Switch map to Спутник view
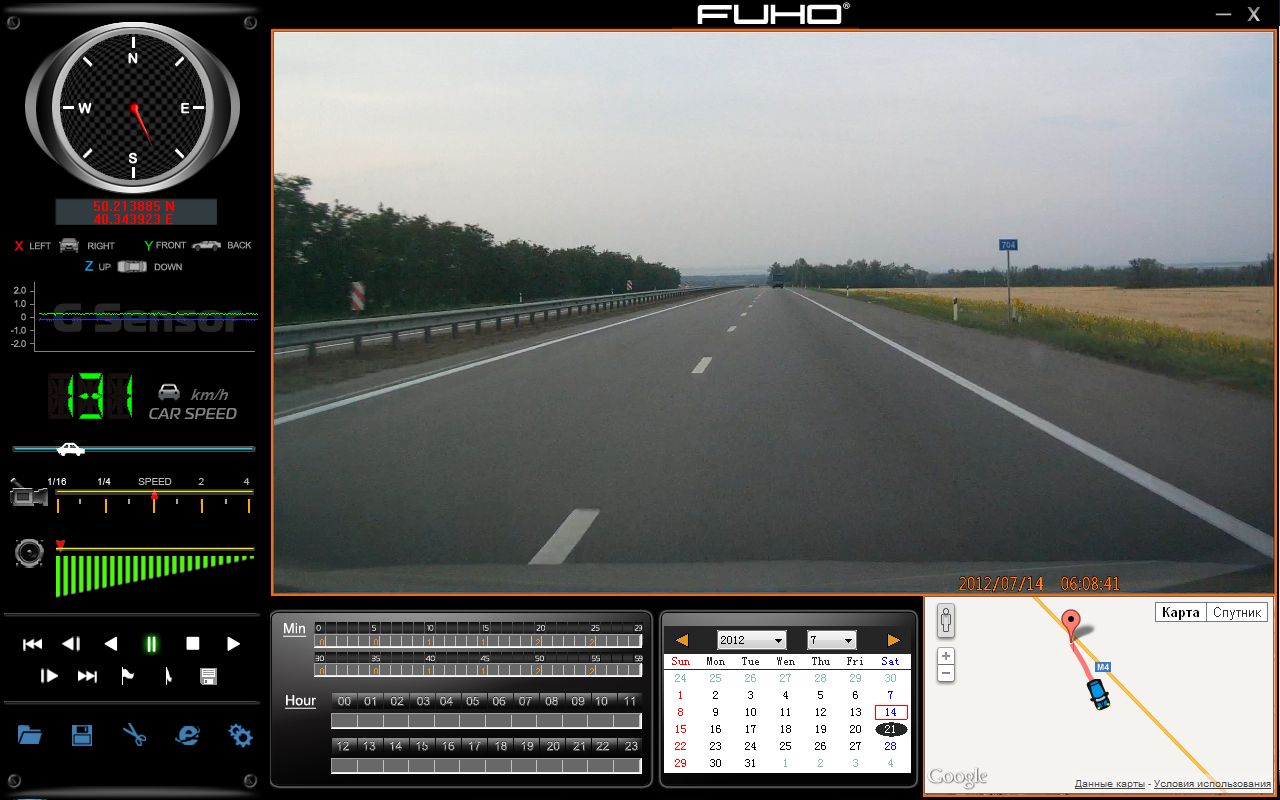Image resolution: width=1280 pixels, height=800 pixels. click(x=1237, y=613)
